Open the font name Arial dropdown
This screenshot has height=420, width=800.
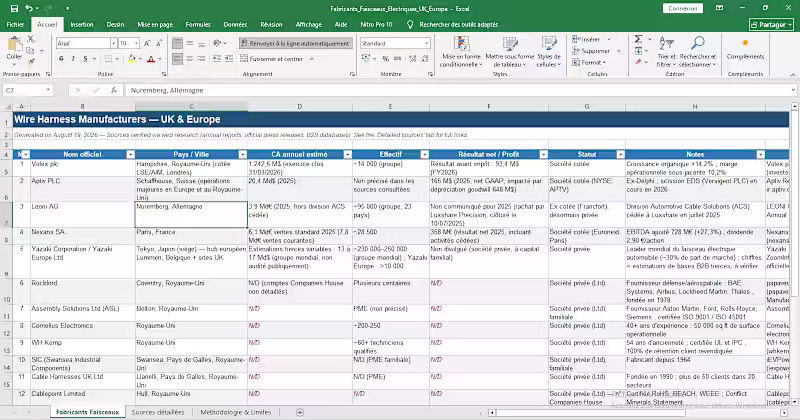tap(114, 43)
